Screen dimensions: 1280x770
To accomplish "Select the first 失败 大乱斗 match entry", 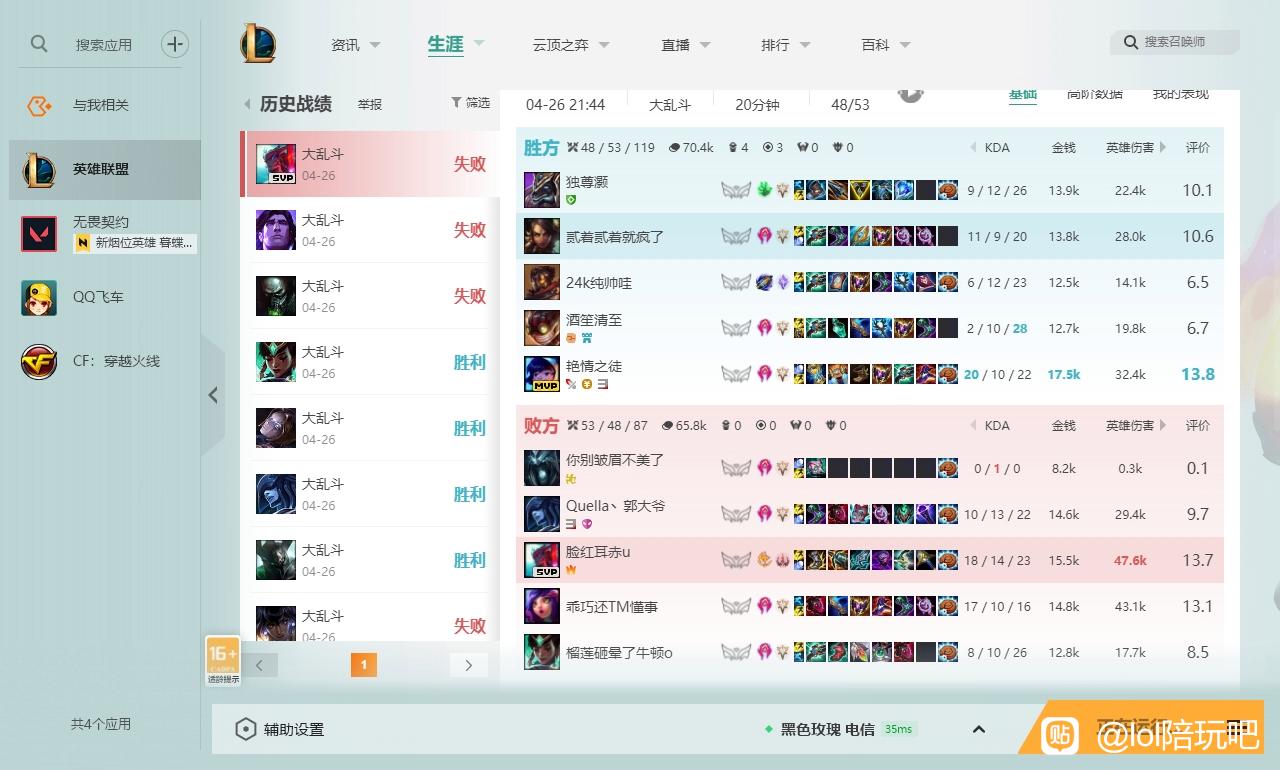I will (x=370, y=164).
